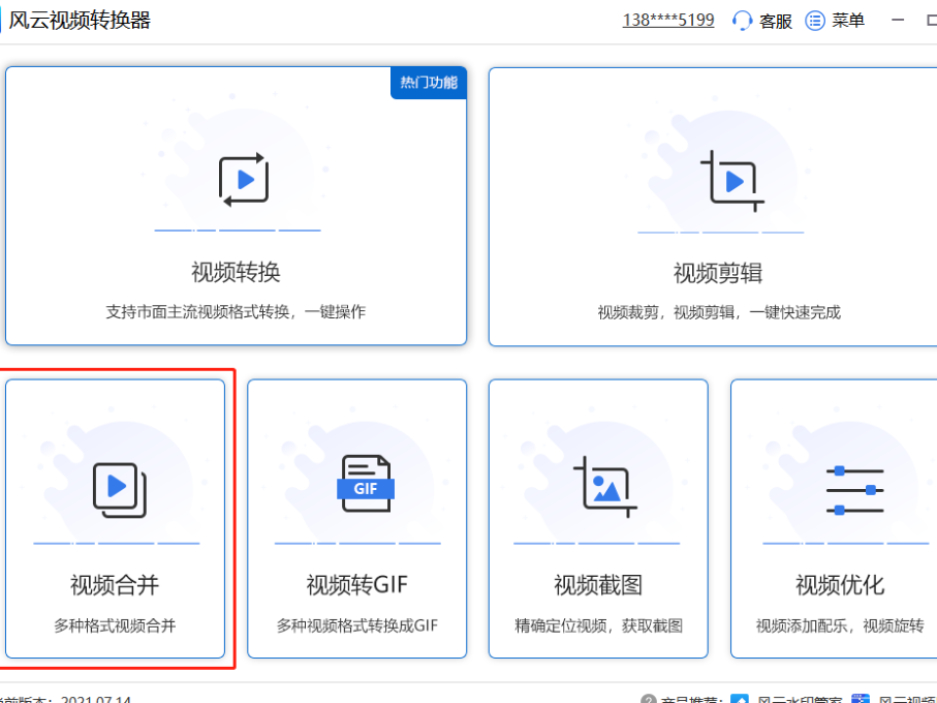The width and height of the screenshot is (937, 703).
Task: Click the 风云视频转换器 app title
Action: pos(79,20)
